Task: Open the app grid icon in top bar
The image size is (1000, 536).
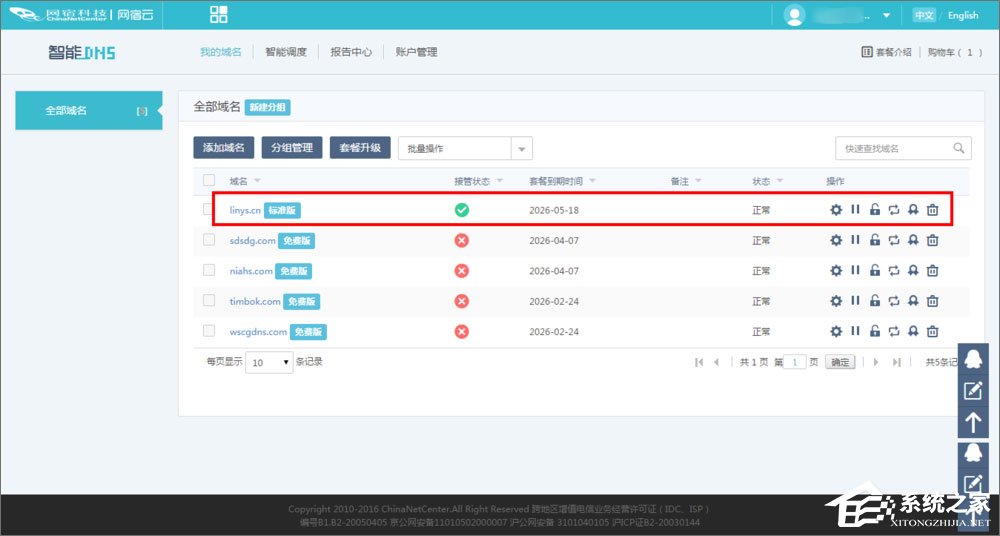Action: 219,14
